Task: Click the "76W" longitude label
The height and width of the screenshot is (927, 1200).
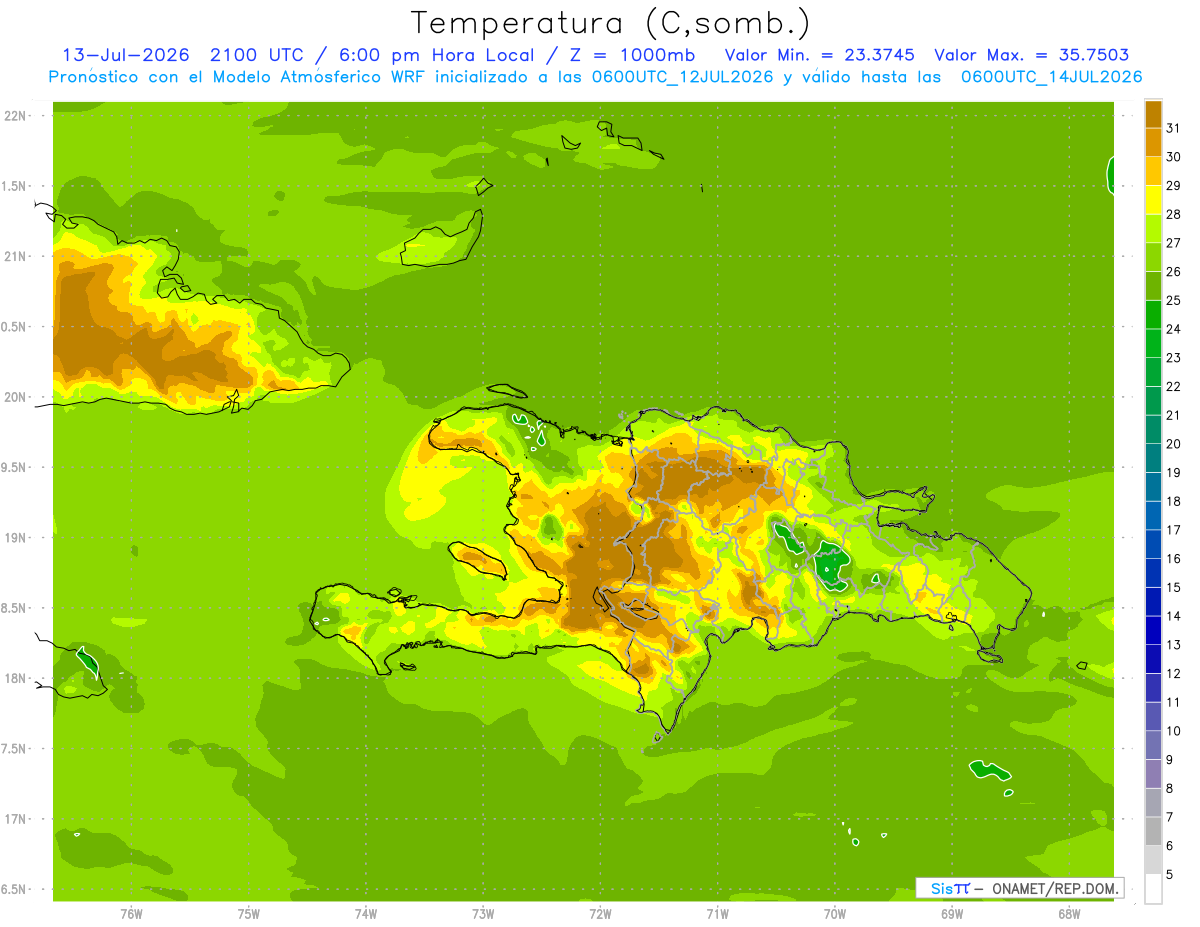Action: 131,913
